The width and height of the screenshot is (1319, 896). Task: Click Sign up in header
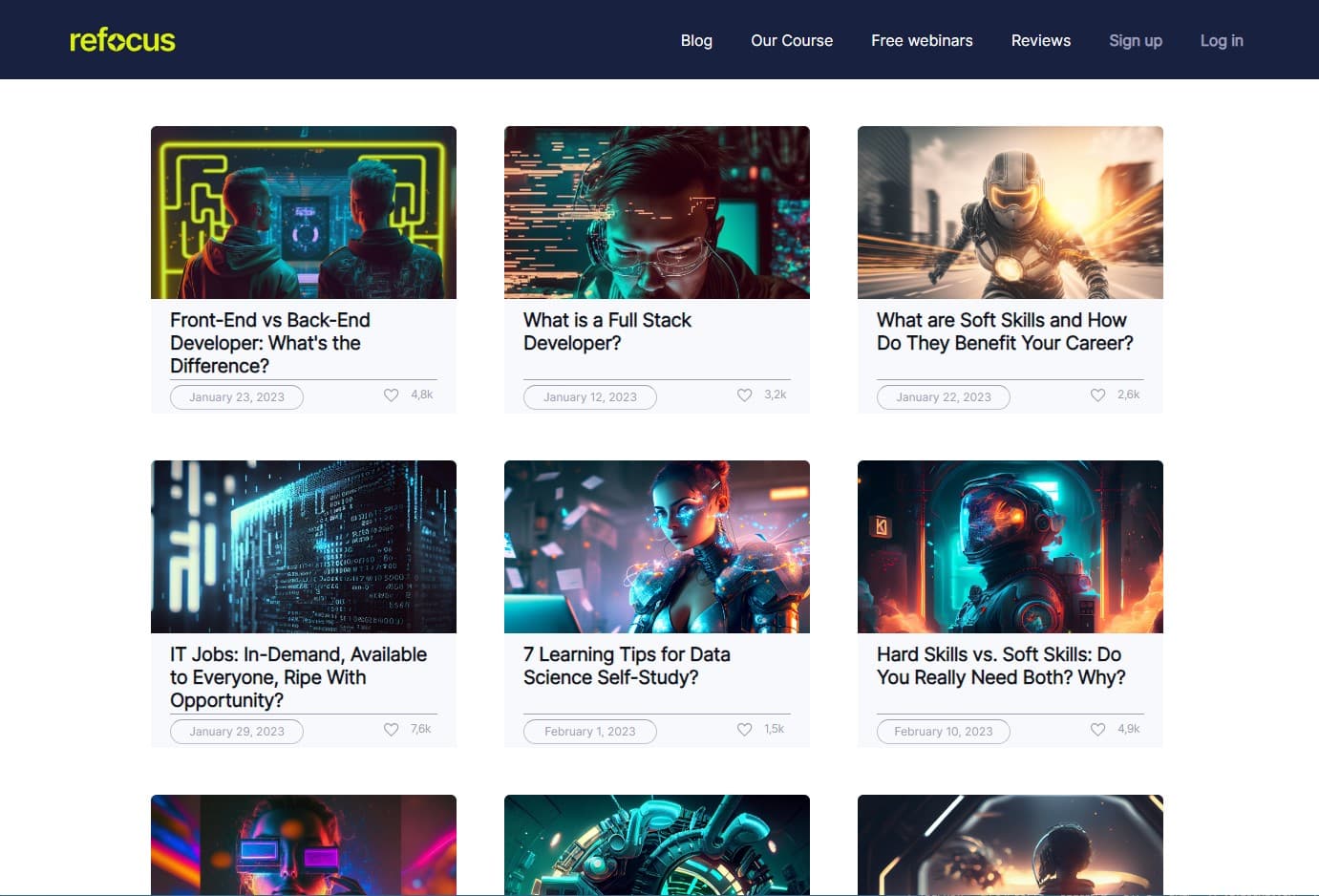click(x=1136, y=40)
